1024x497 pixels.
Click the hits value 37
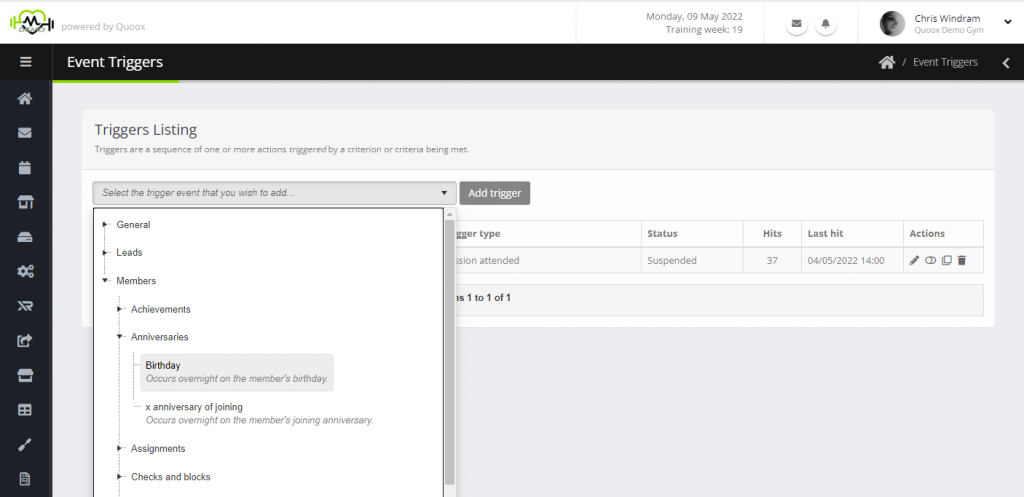(x=772, y=261)
